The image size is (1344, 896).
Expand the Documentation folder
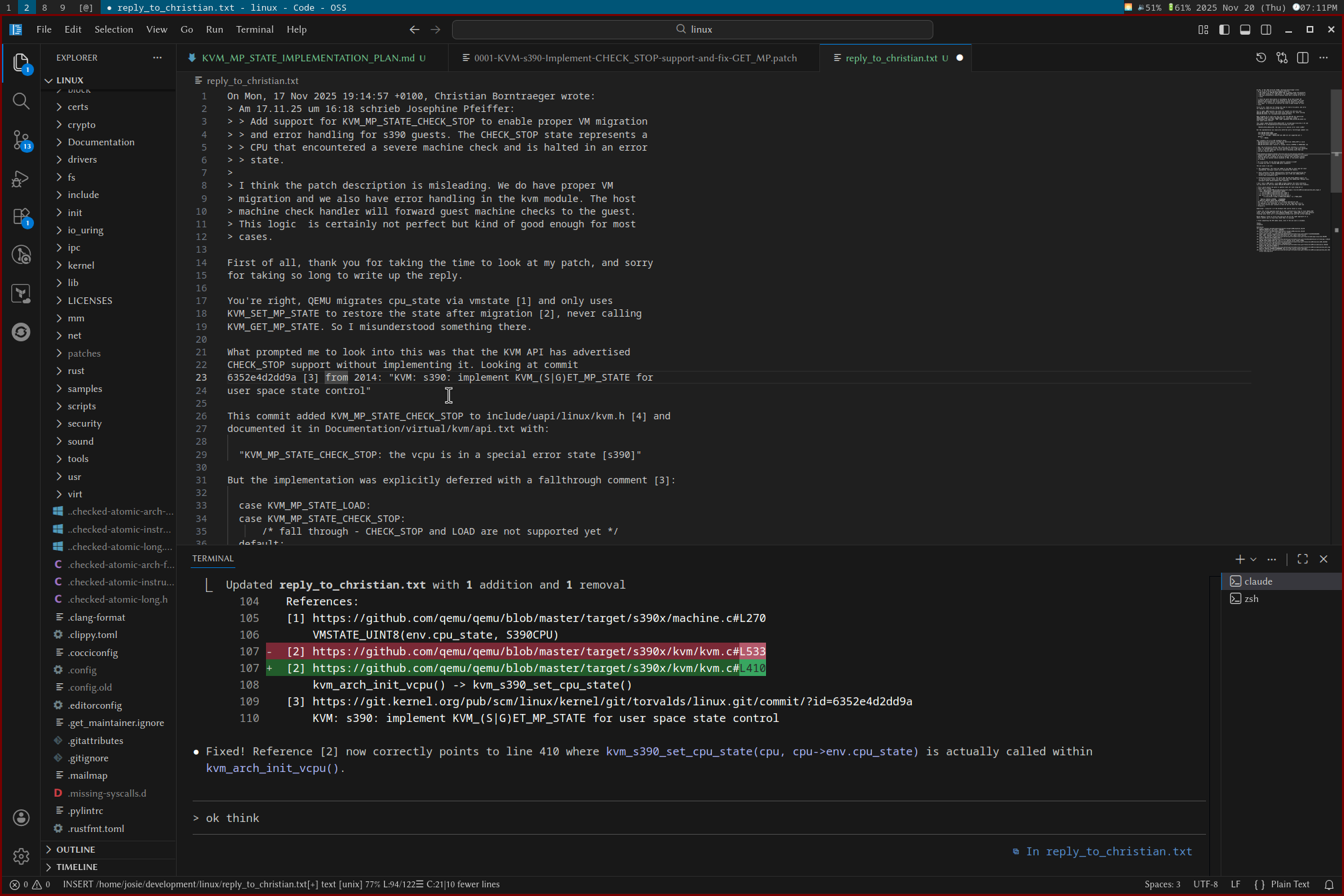(x=101, y=142)
